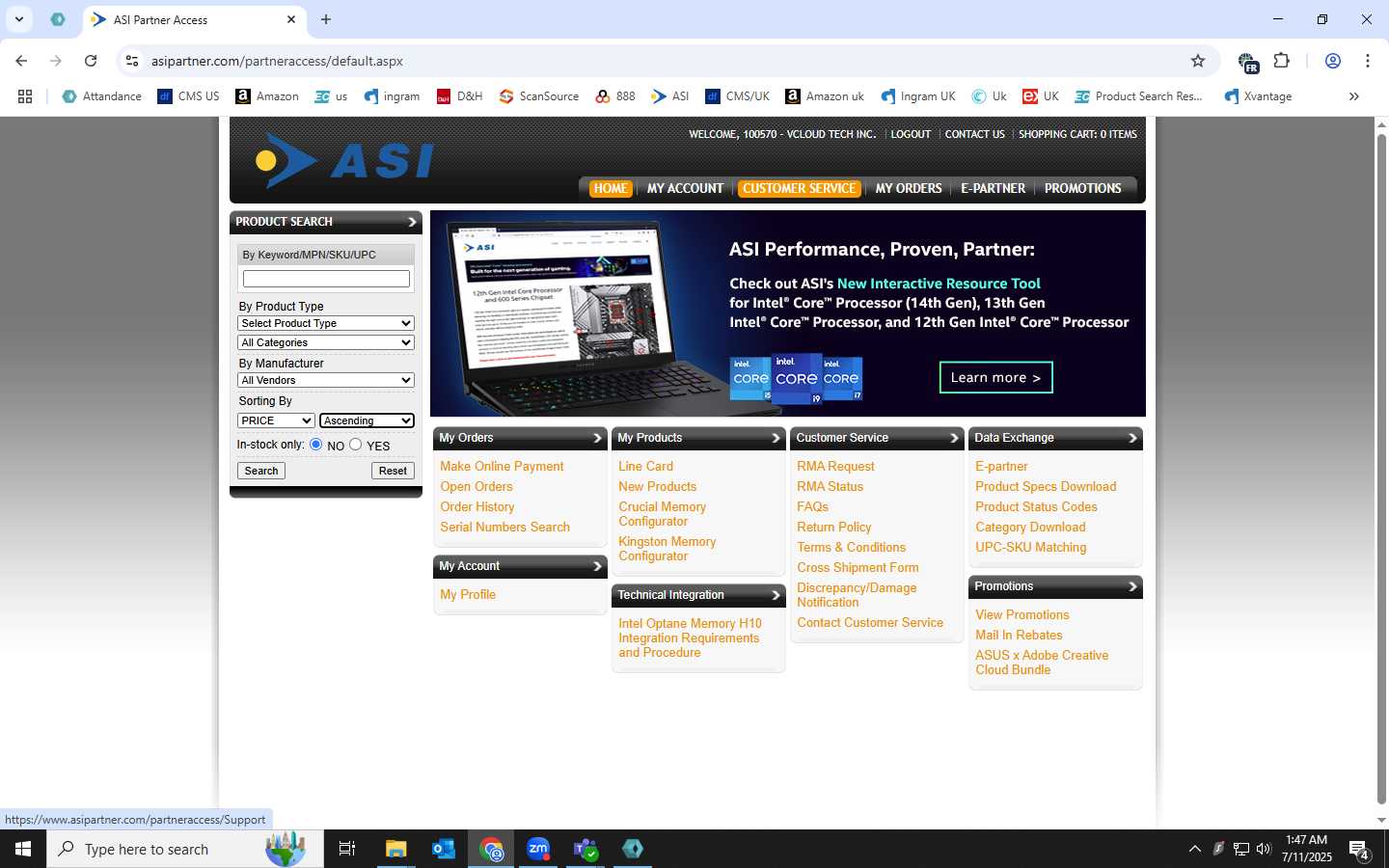Open the All Vendors manufacturer dropdown
This screenshot has height=868, width=1389.
click(x=326, y=380)
